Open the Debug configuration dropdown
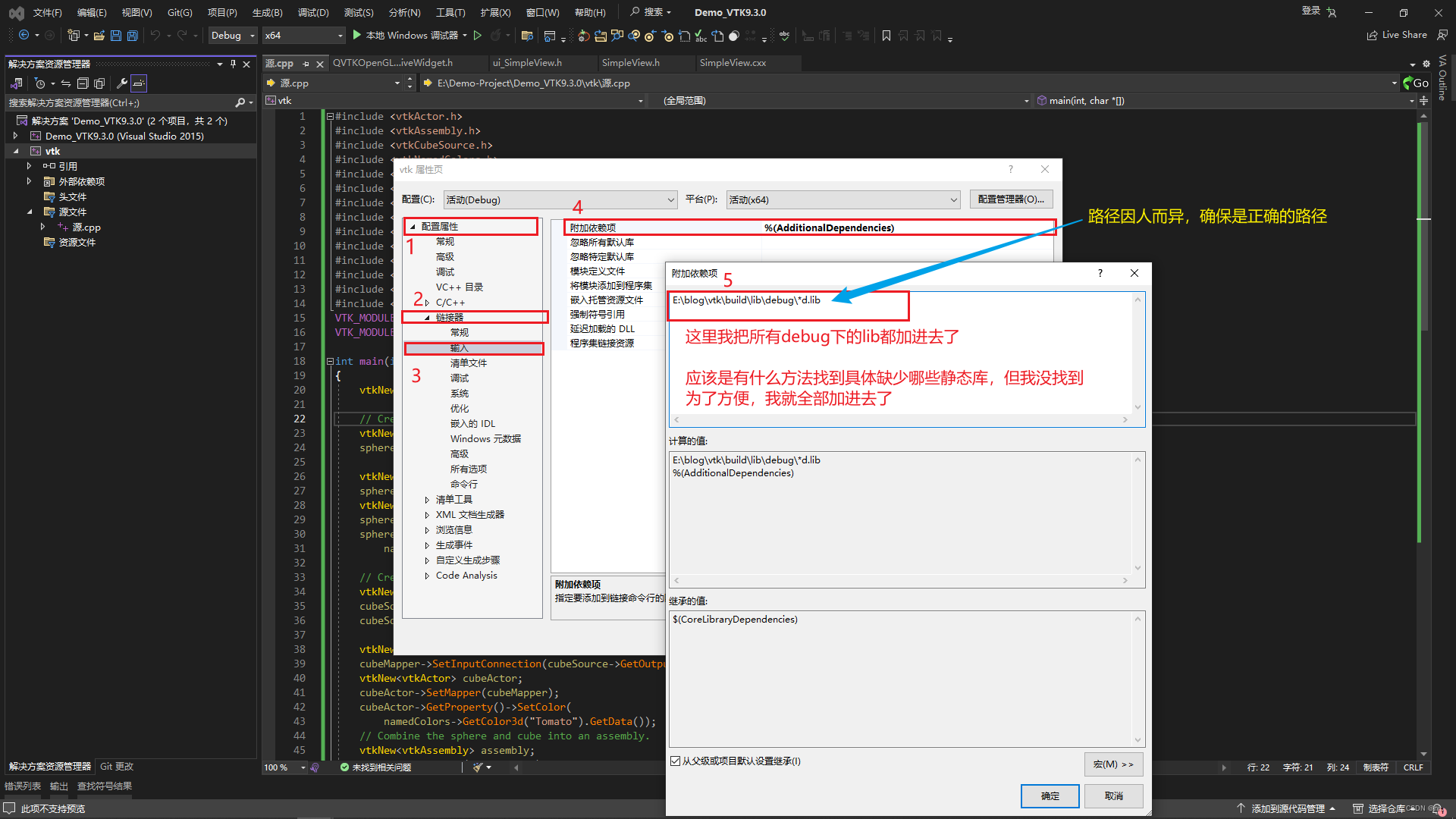Screen dimensions: 1456x819 click(232, 35)
